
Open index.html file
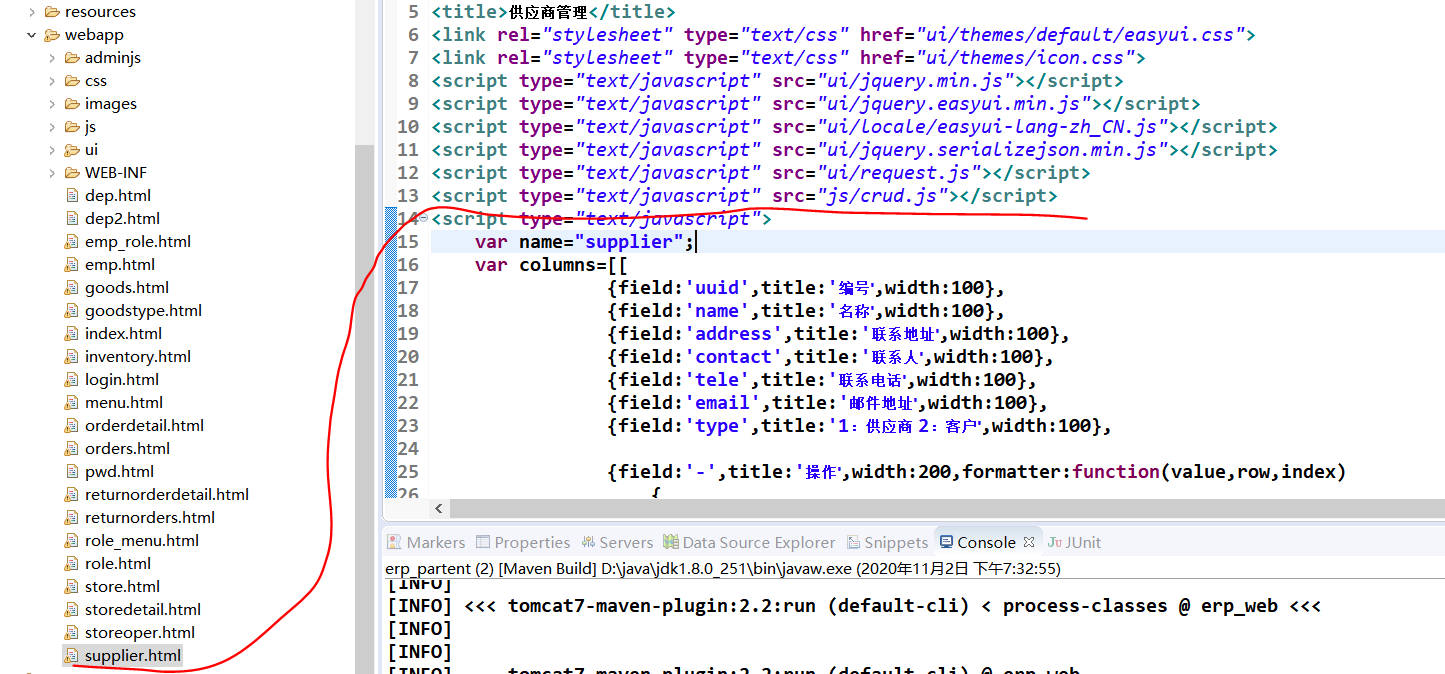[x=123, y=334]
